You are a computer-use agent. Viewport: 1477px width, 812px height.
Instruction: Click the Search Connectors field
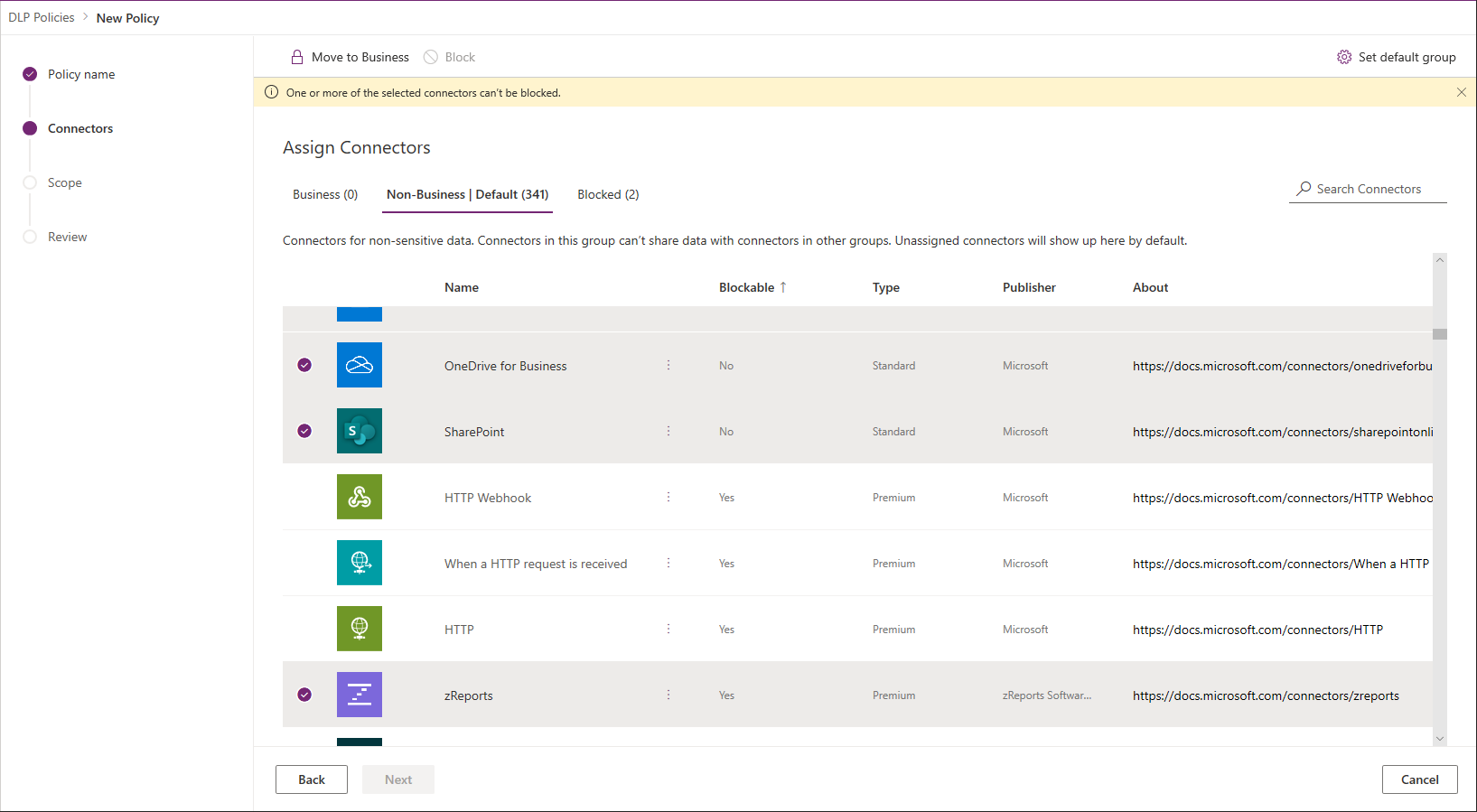(1368, 189)
